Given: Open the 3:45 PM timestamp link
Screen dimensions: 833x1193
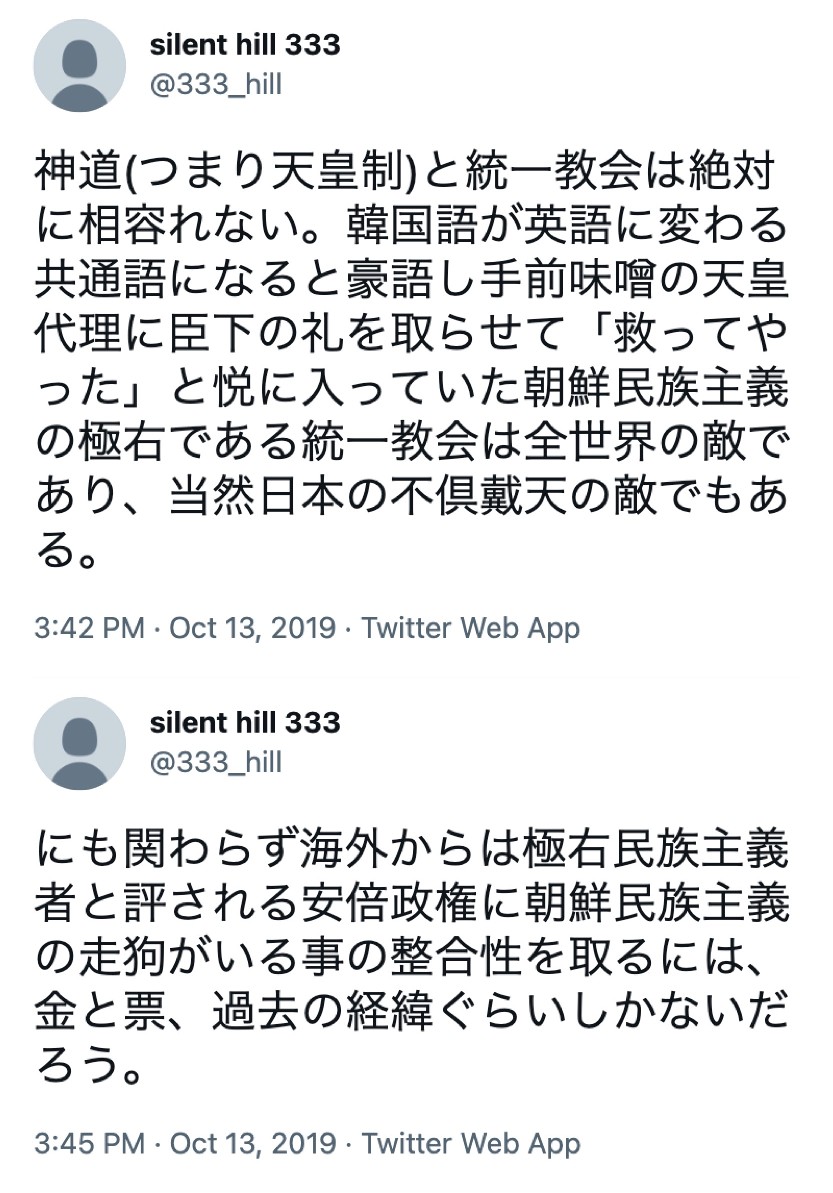Looking at the screenshot, I should tap(90, 1143).
